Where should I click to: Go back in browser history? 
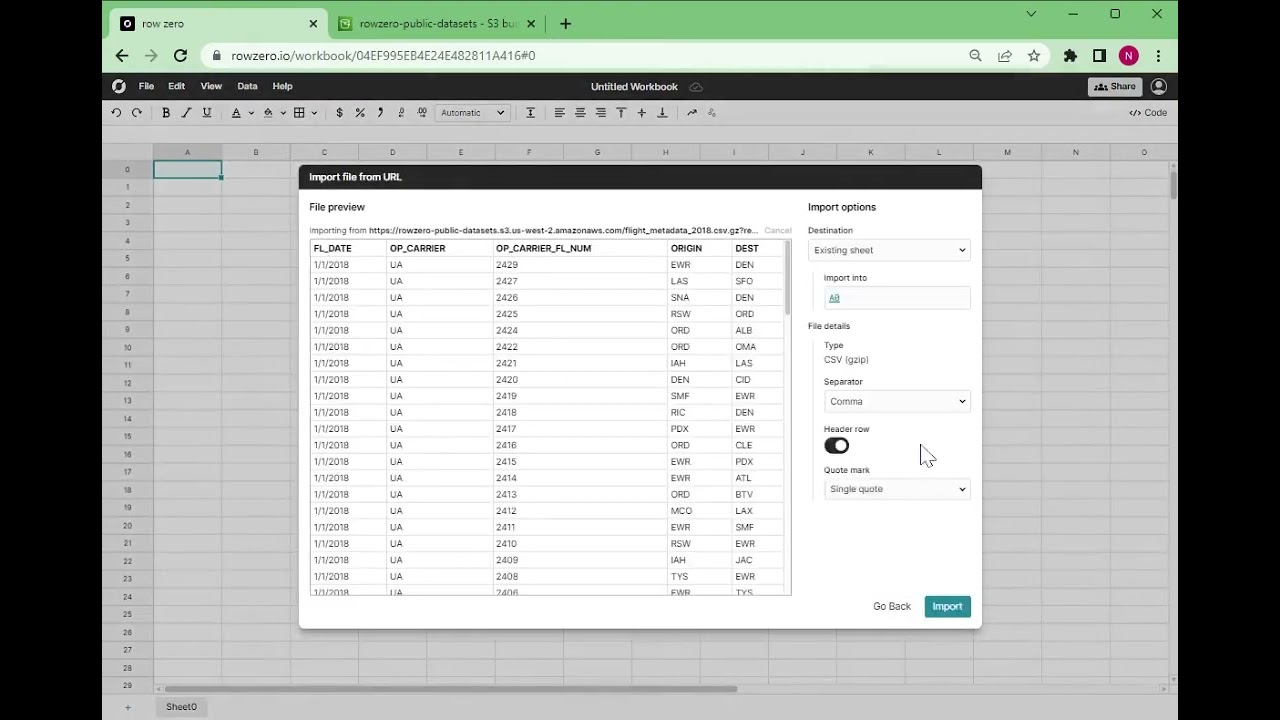click(122, 56)
